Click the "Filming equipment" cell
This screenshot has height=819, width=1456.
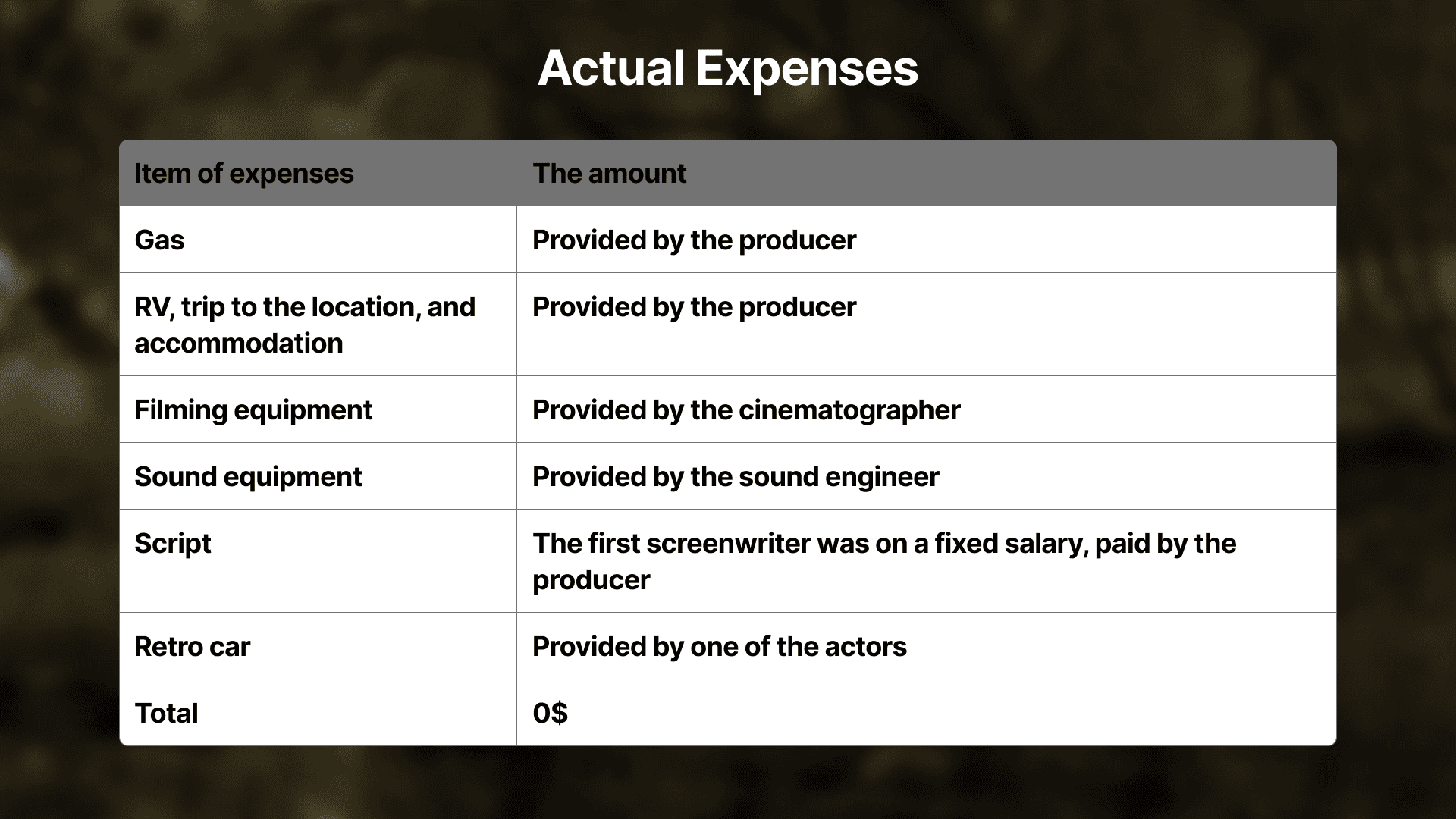click(253, 410)
